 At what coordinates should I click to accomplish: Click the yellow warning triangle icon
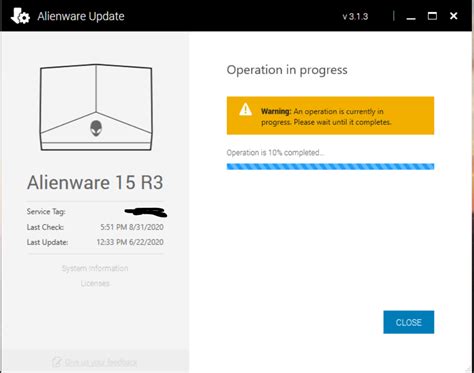246,110
